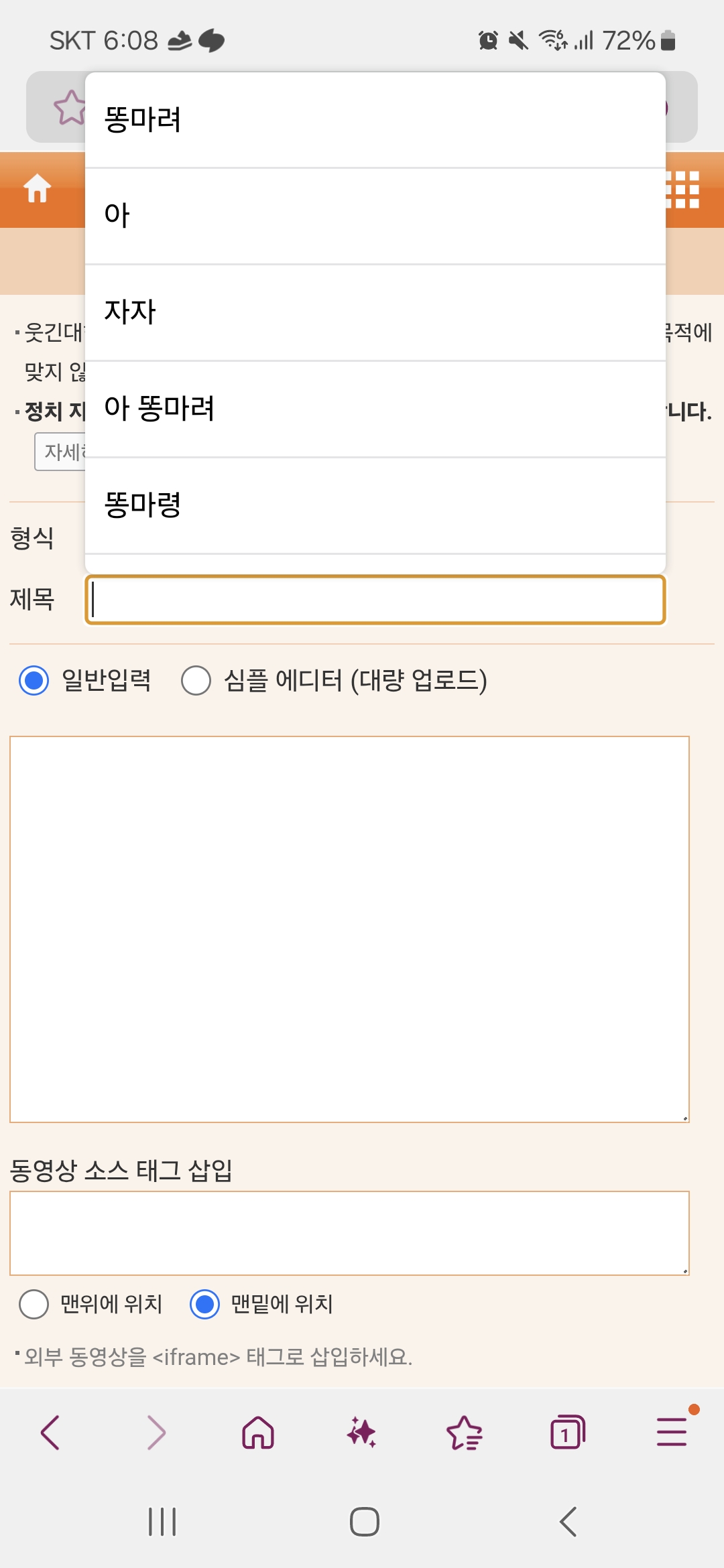This screenshot has height=1568, width=724.
Task: Select 심플 에디터 (대량 업로드) option
Action: pyautogui.click(x=196, y=681)
